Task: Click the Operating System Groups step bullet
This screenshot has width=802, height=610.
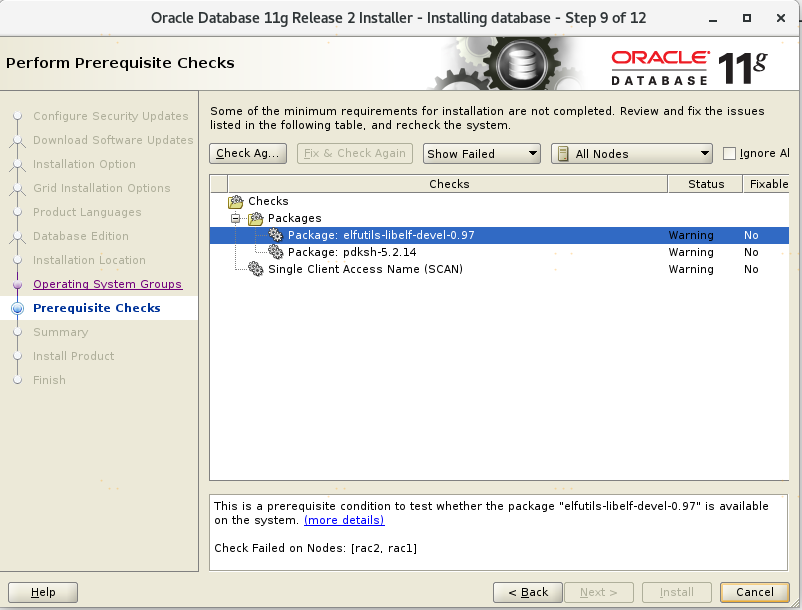Action: tap(17, 285)
